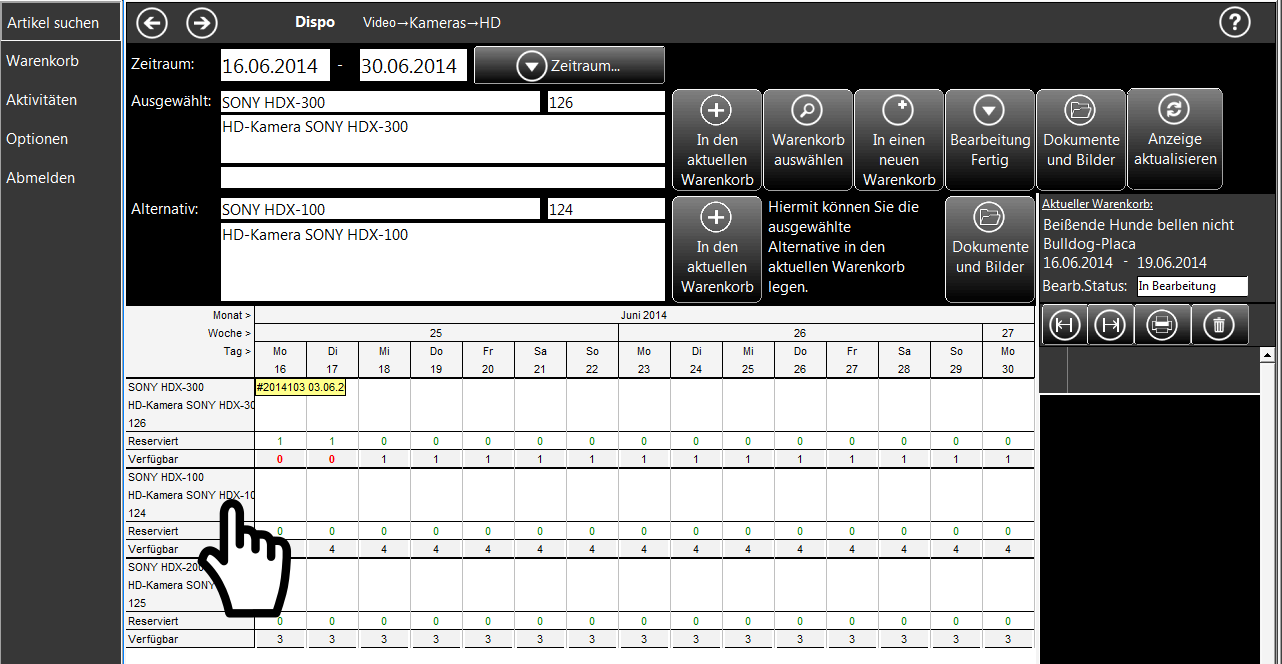Click the day header So 29
Image resolution: width=1282 pixels, height=664 pixels.
click(956, 360)
